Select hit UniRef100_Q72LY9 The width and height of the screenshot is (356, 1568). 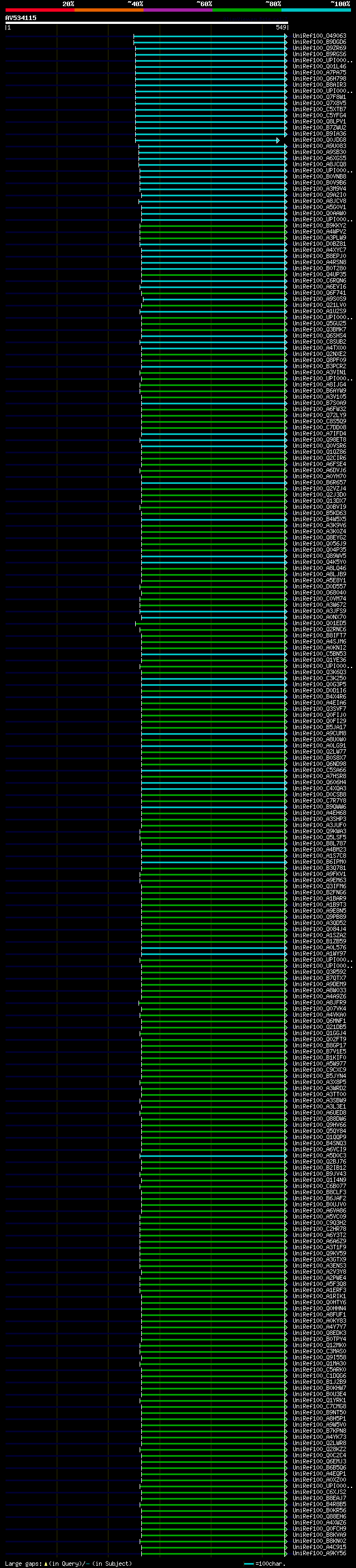(x=319, y=415)
